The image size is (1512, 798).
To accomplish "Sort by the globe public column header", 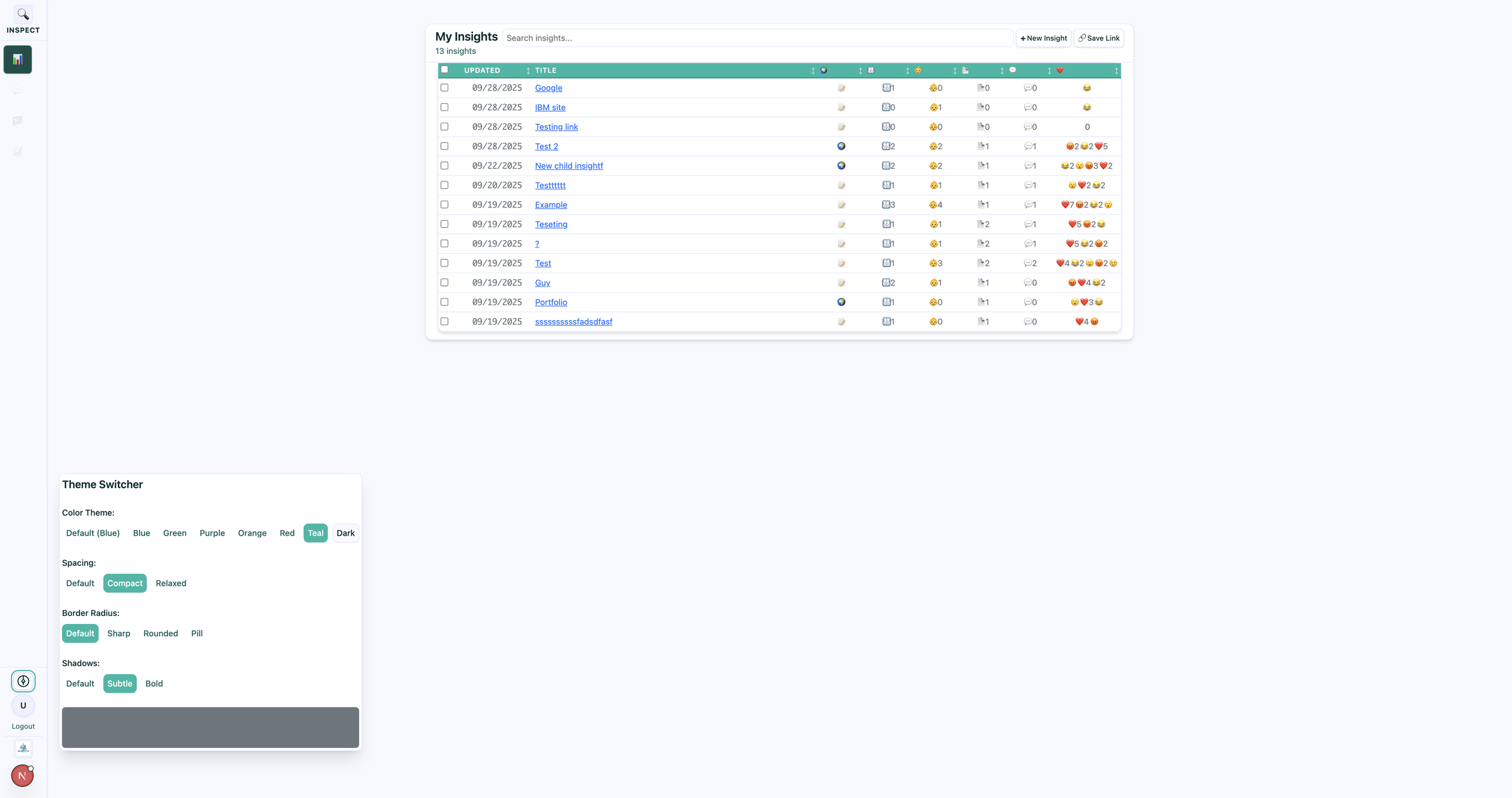I will click(824, 71).
